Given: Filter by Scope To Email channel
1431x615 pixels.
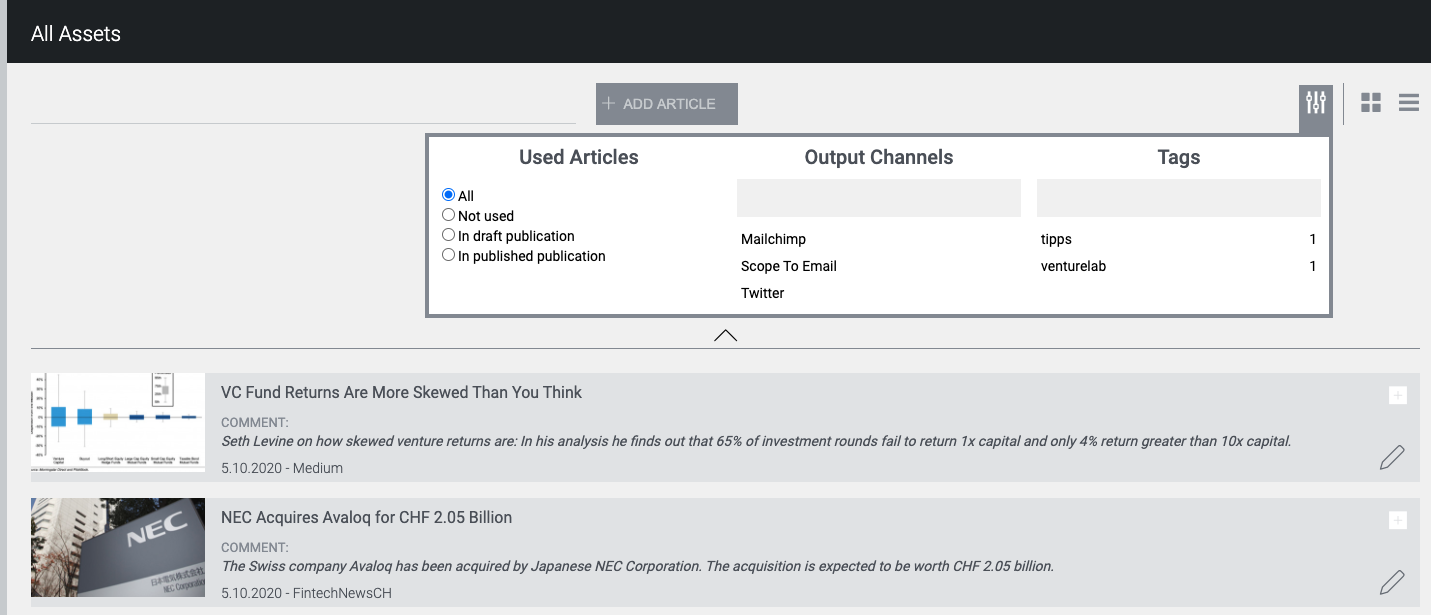Looking at the screenshot, I should tap(789, 266).
